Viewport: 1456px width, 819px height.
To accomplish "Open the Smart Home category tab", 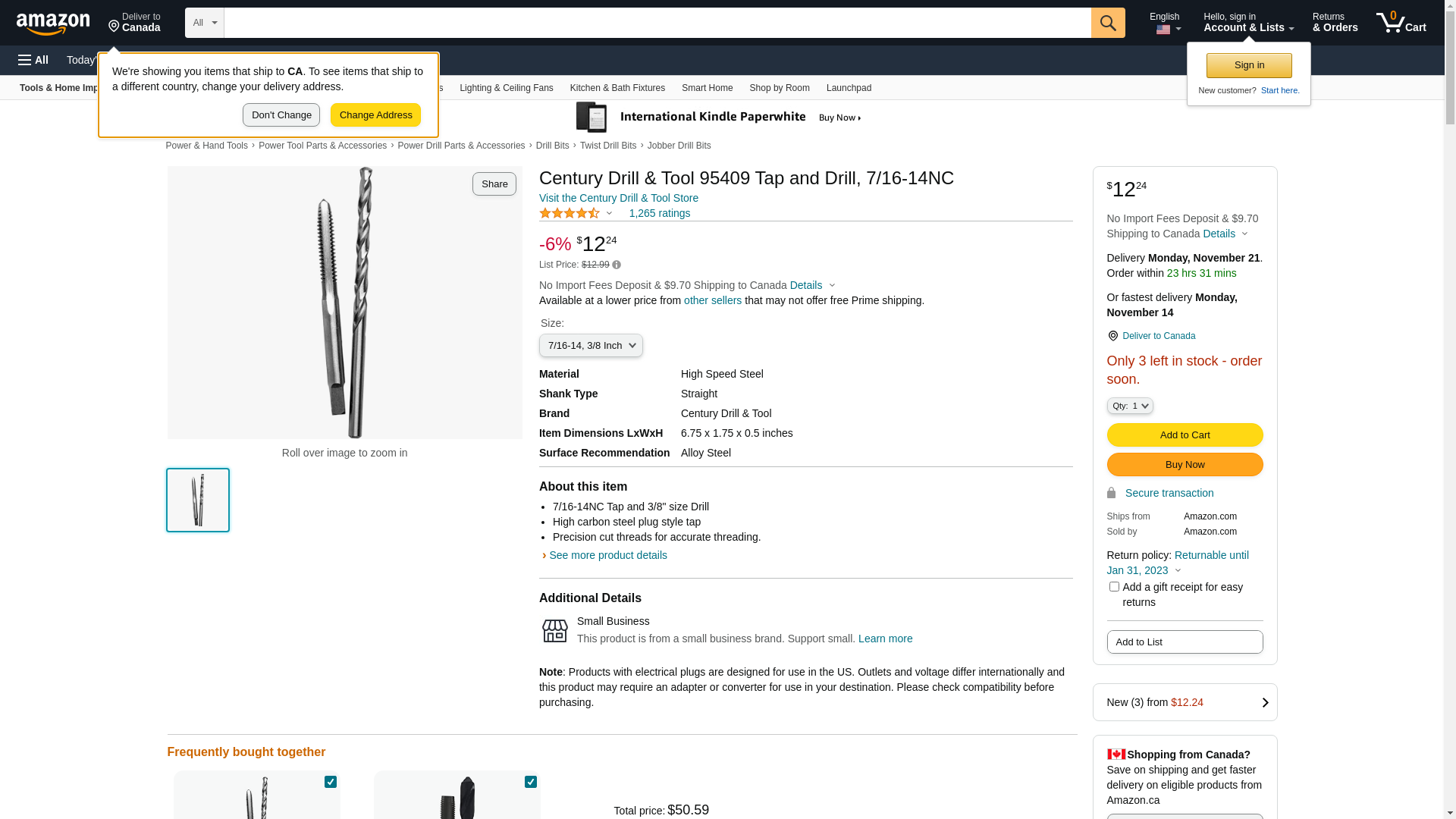I will [x=707, y=88].
